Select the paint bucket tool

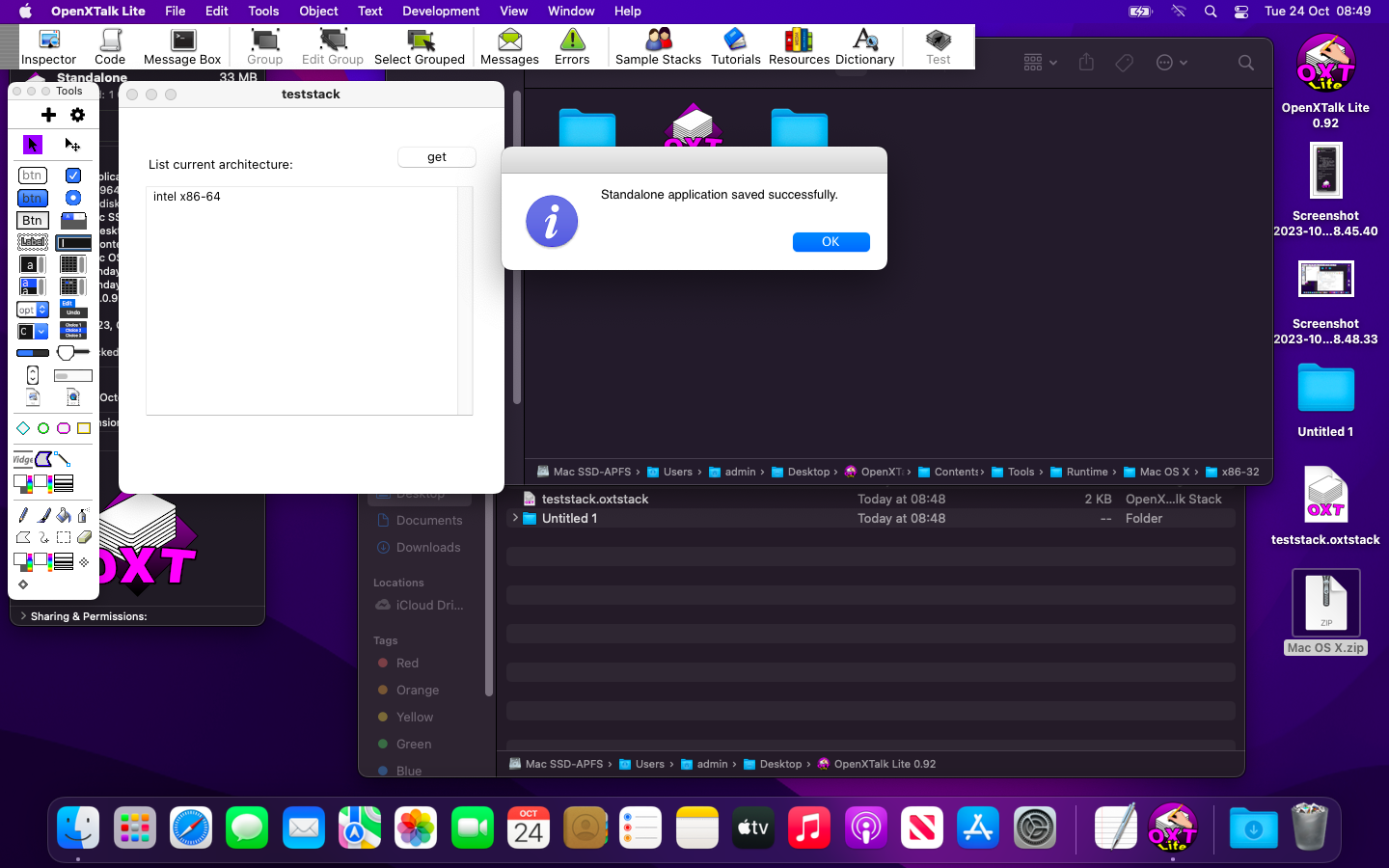click(x=64, y=515)
